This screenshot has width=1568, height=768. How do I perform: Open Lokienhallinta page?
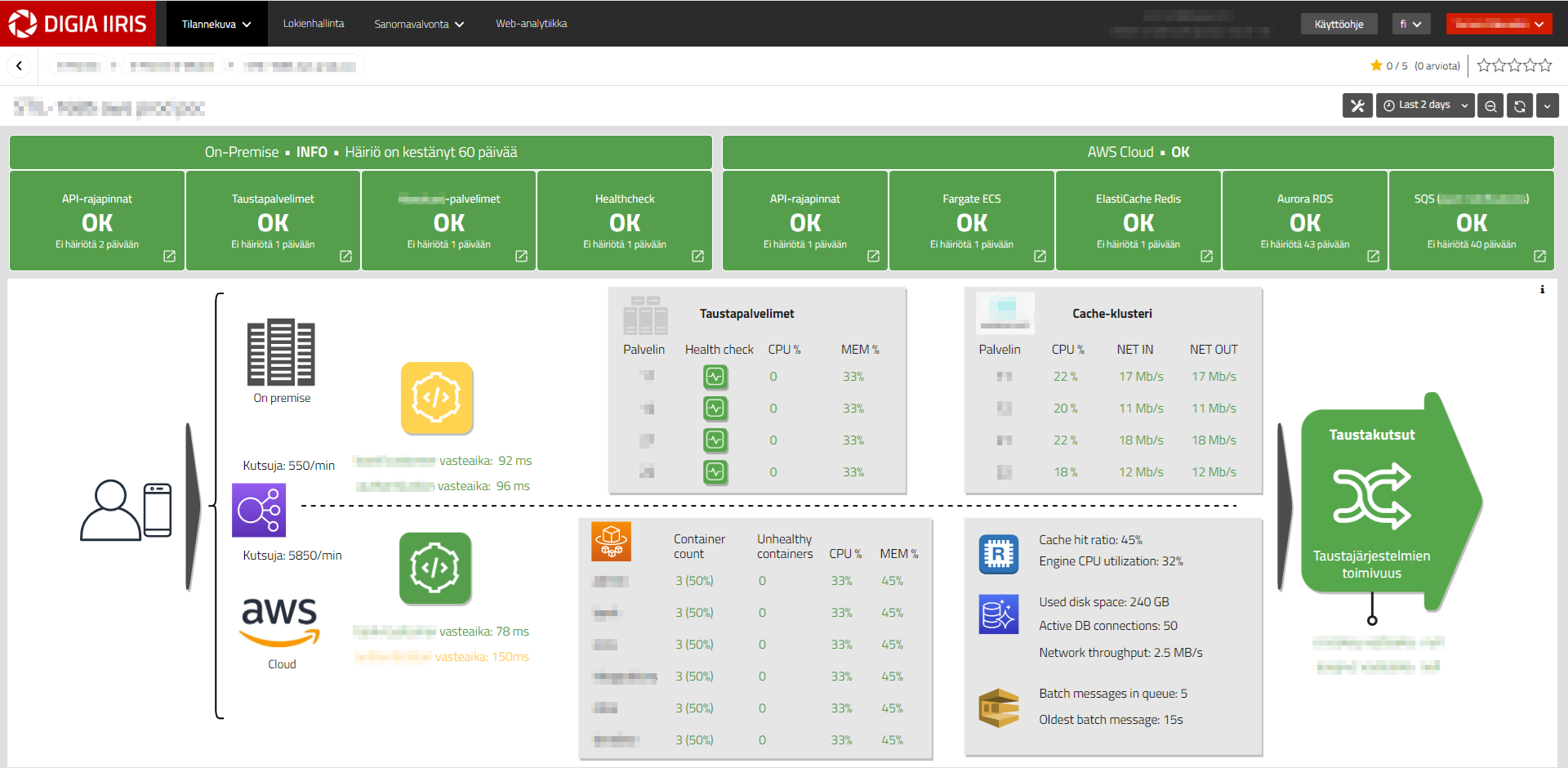click(x=314, y=24)
